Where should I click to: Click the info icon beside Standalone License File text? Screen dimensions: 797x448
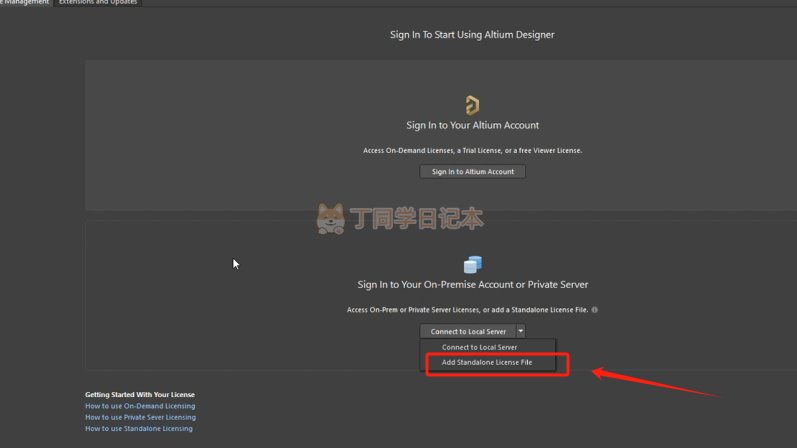(x=594, y=310)
